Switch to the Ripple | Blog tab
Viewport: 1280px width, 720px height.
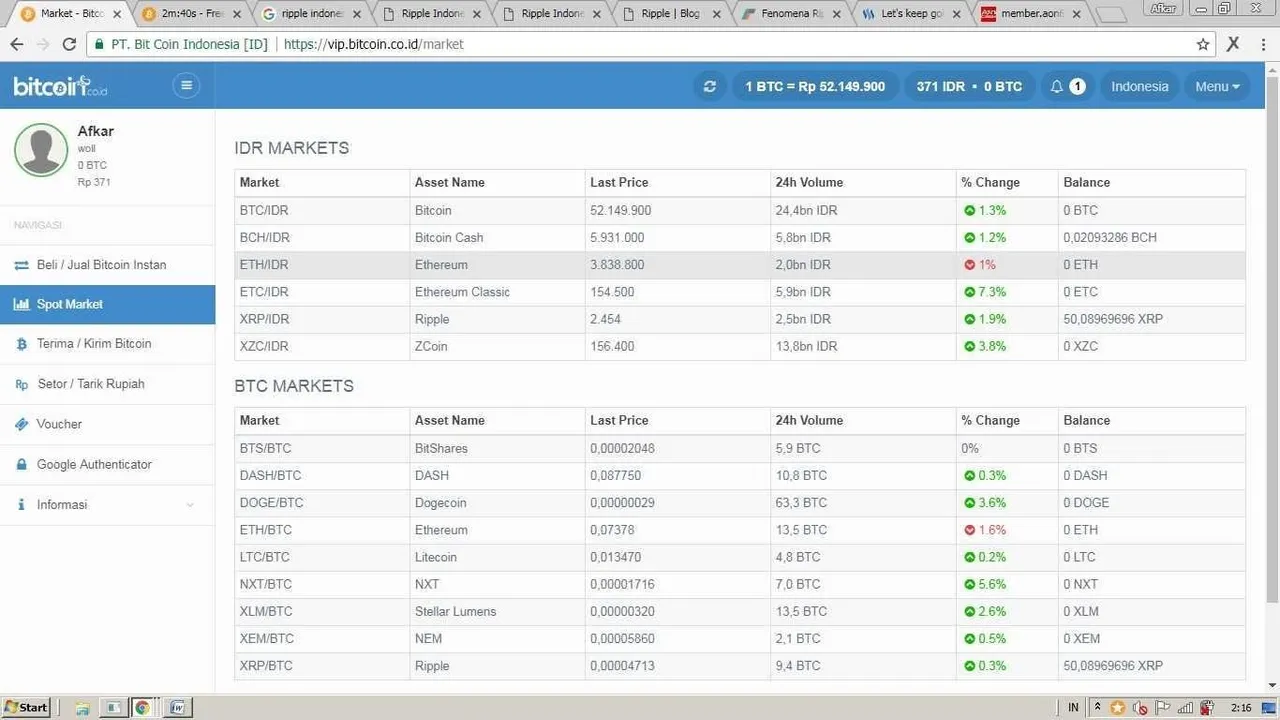(670, 14)
